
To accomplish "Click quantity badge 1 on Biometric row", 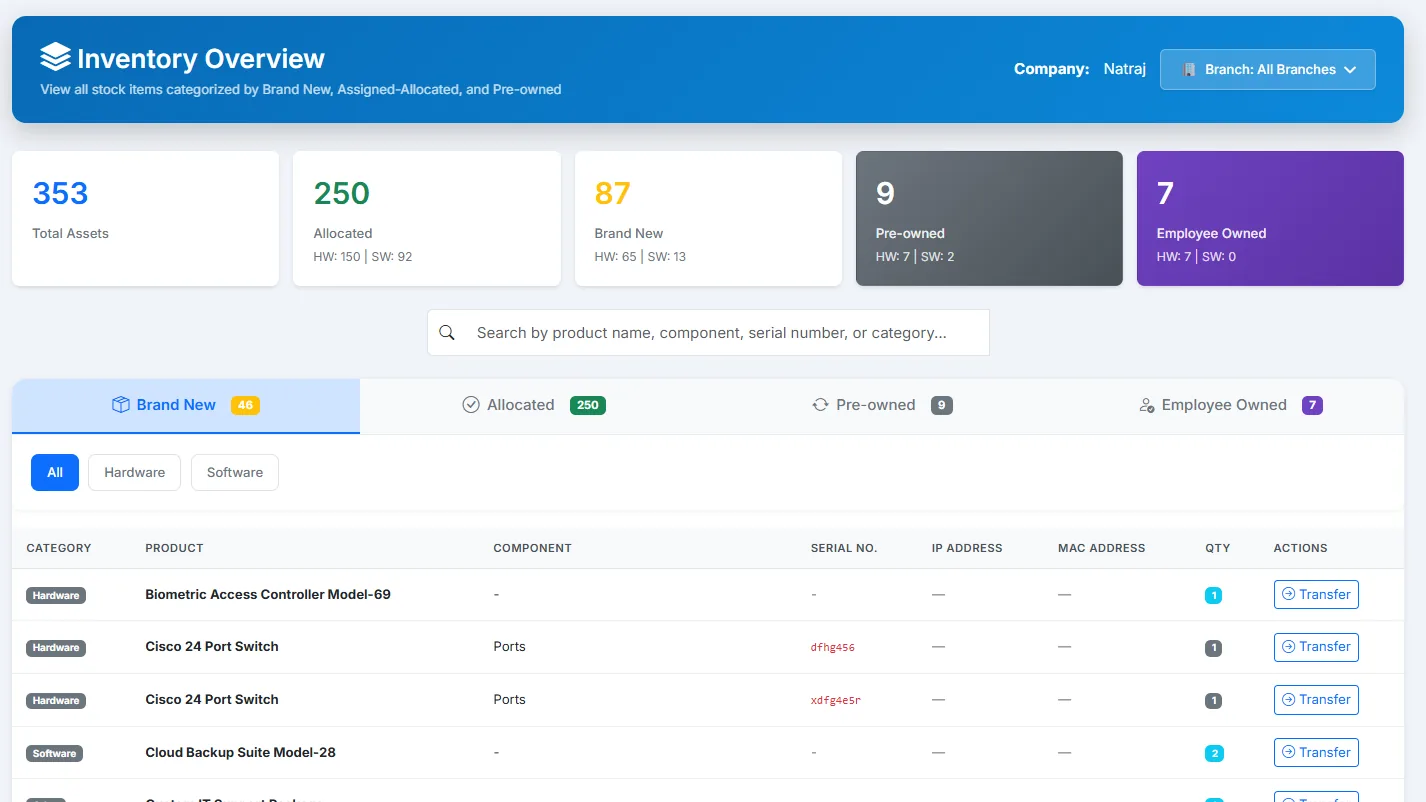I will [1214, 595].
